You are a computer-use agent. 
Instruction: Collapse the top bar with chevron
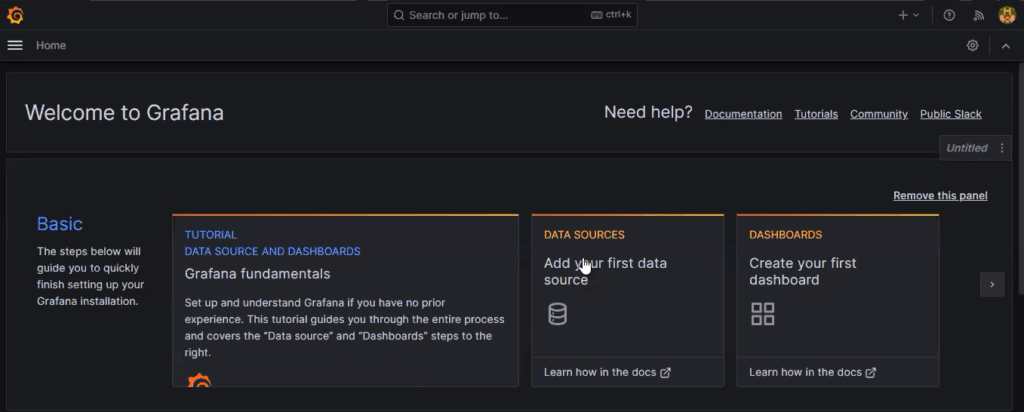click(x=1006, y=46)
